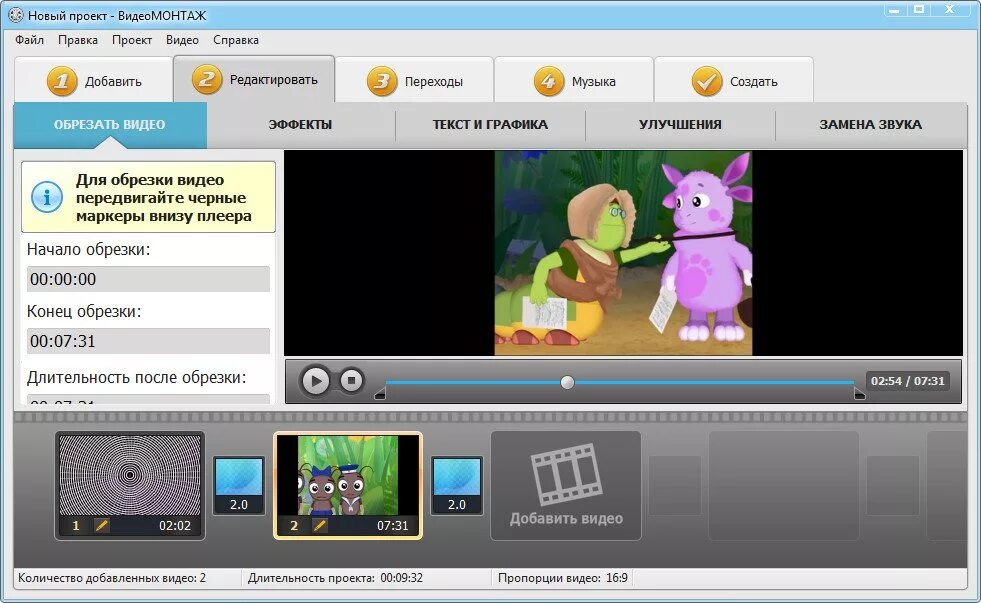Open the ЭФФЕКТЫ sub-tab
This screenshot has height=603, width=981.
(x=300, y=124)
